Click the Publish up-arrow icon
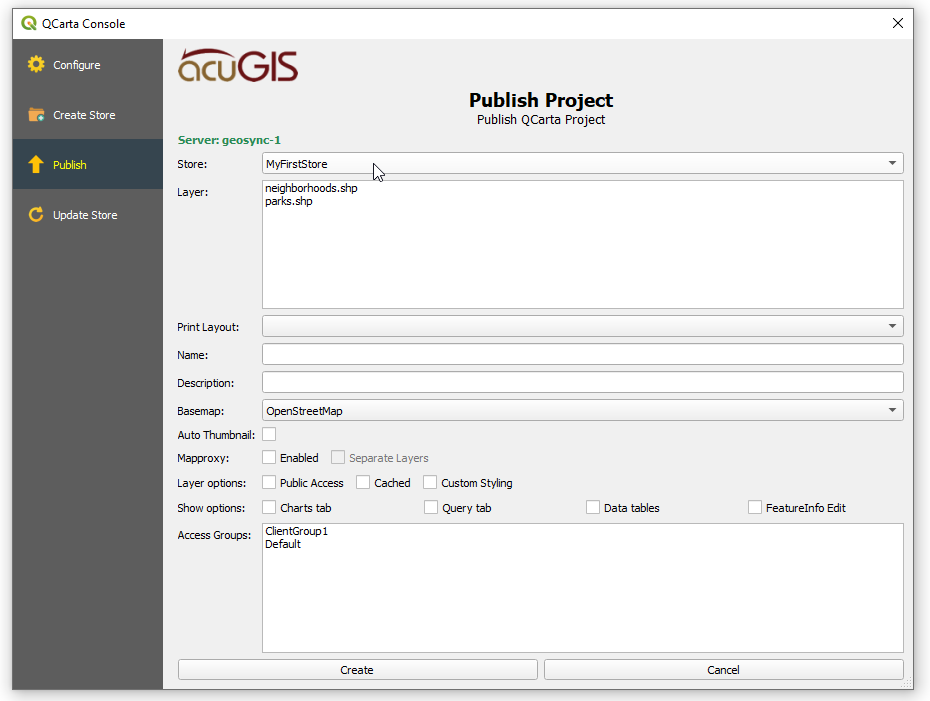 (36, 164)
